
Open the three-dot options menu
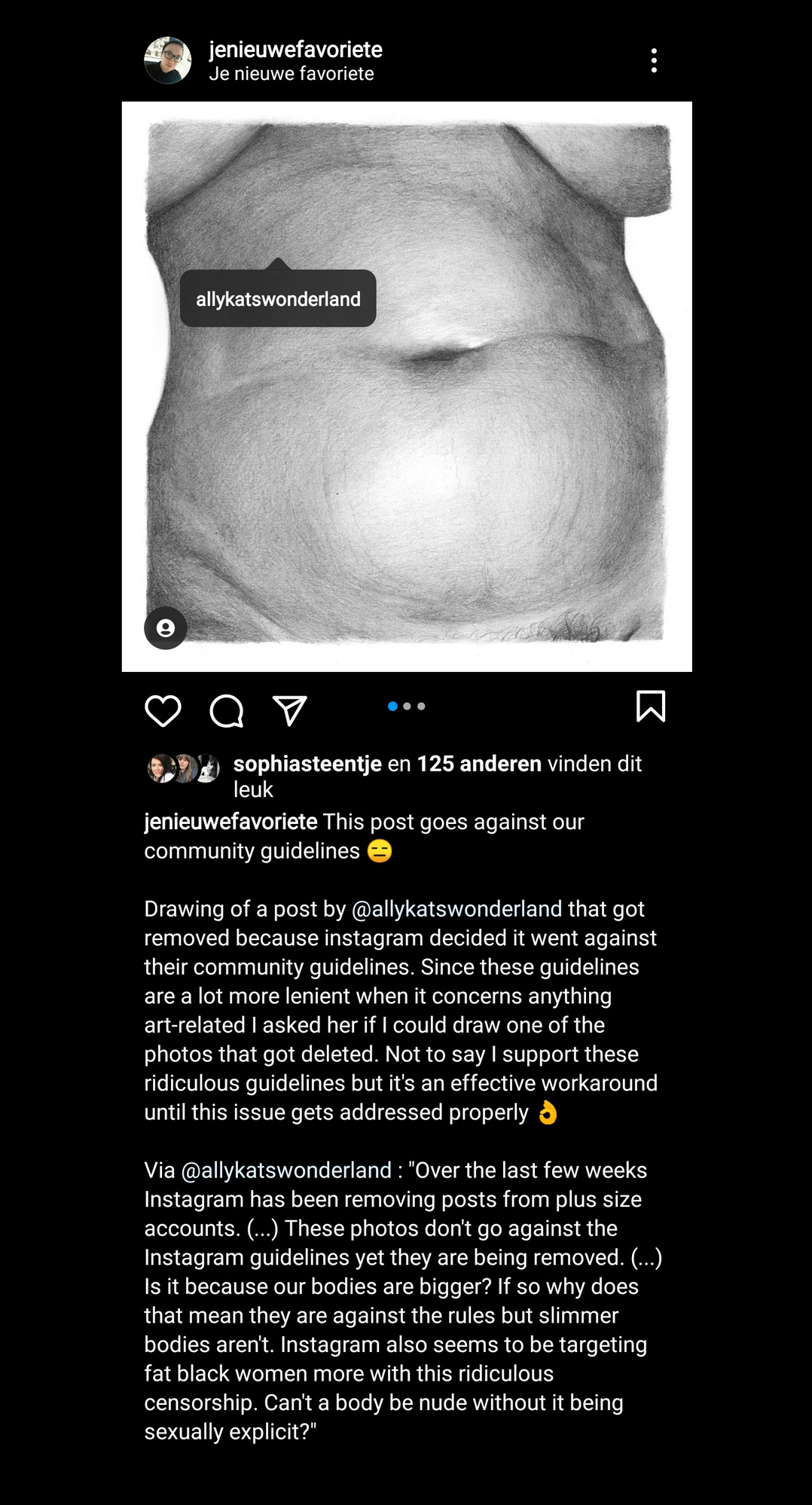[x=654, y=60]
